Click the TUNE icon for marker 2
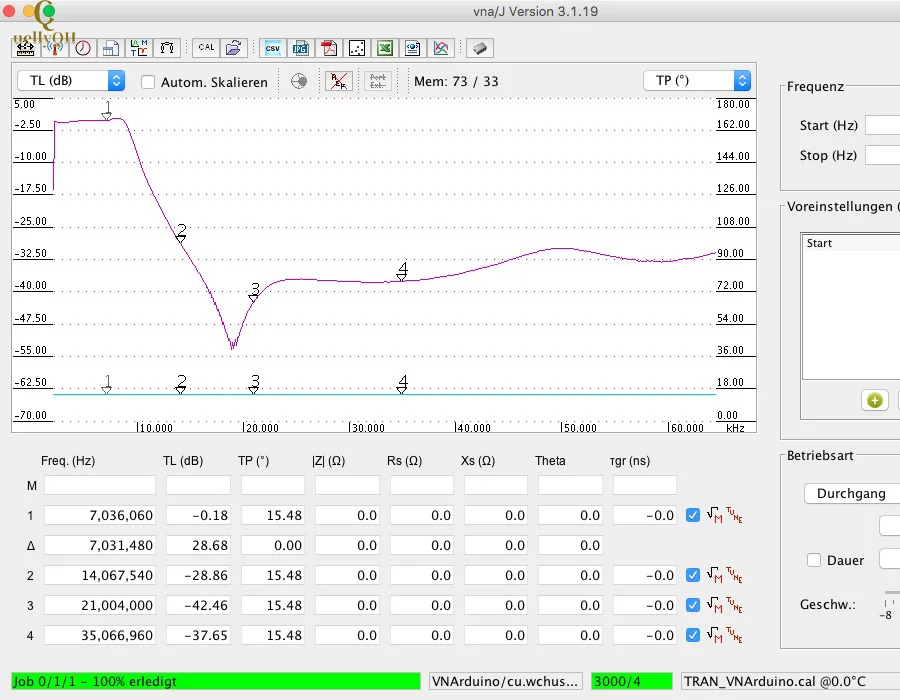 tap(734, 574)
